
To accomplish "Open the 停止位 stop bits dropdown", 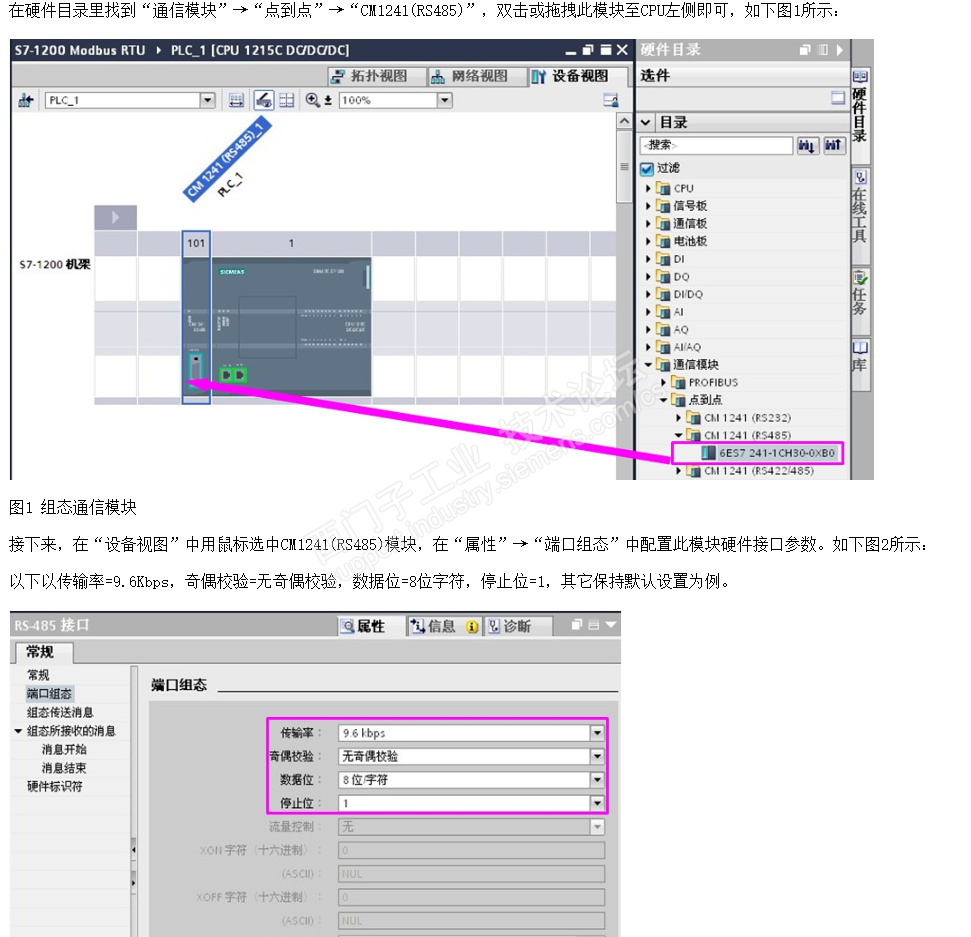I will pos(597,804).
